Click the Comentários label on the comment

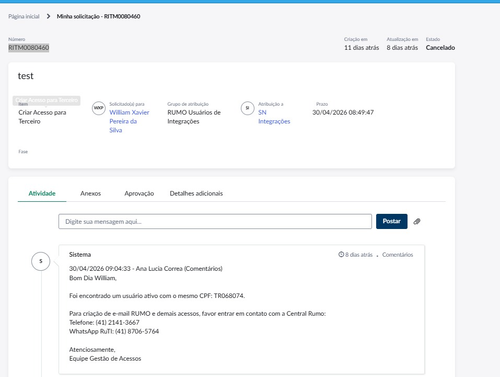tap(397, 255)
